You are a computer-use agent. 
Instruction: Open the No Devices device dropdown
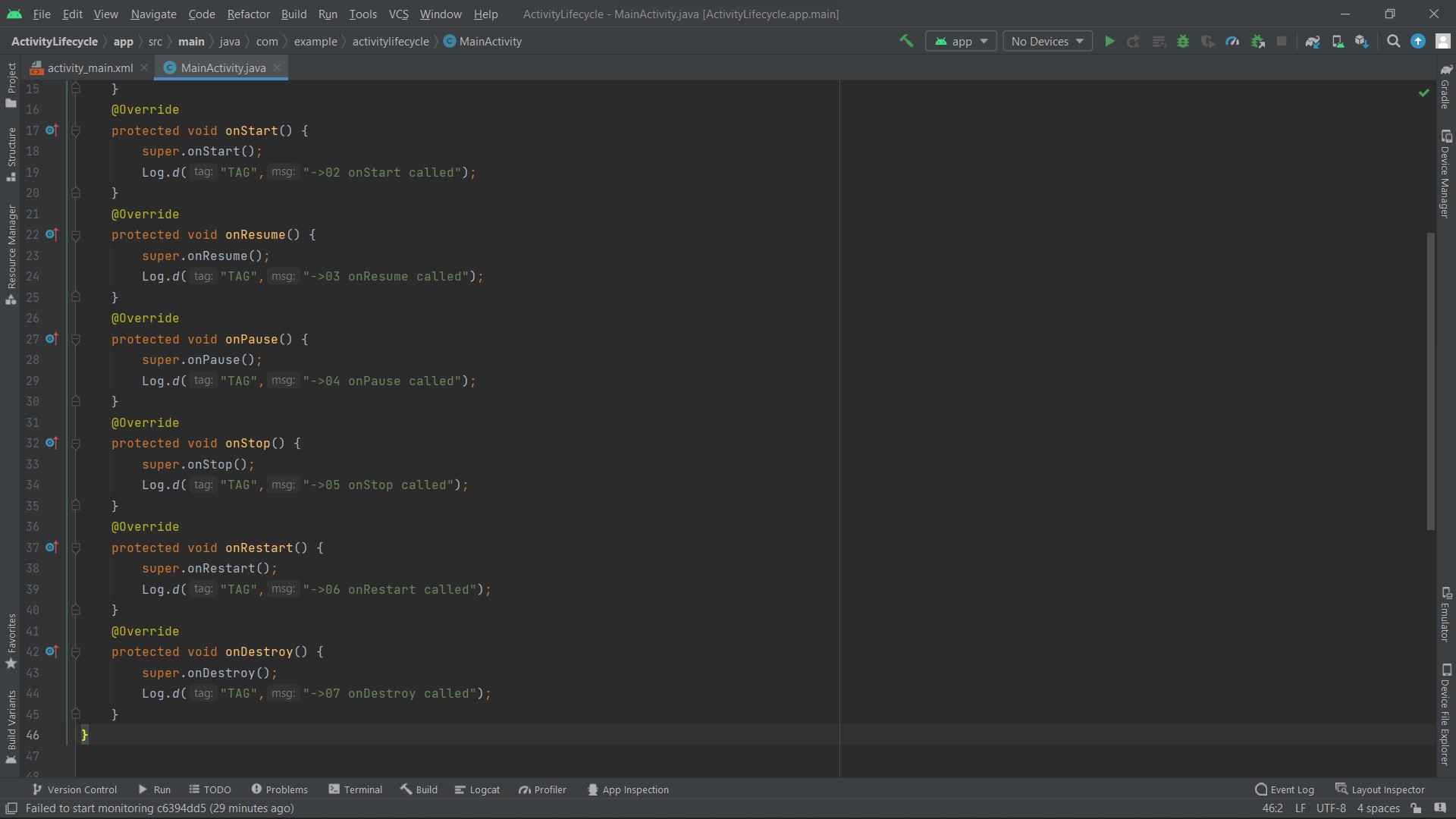1046,41
